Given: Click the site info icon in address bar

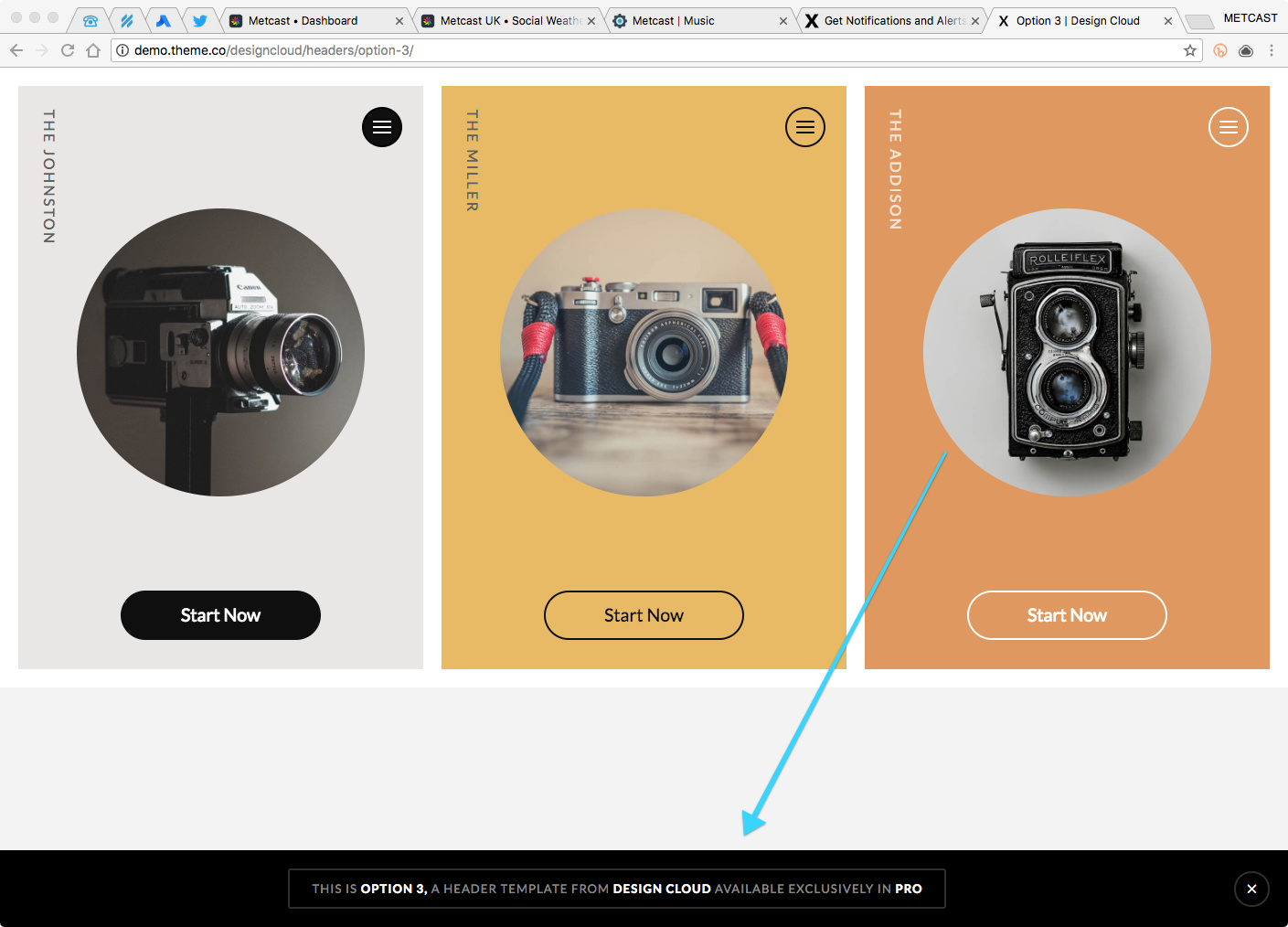Looking at the screenshot, I should [x=122, y=50].
